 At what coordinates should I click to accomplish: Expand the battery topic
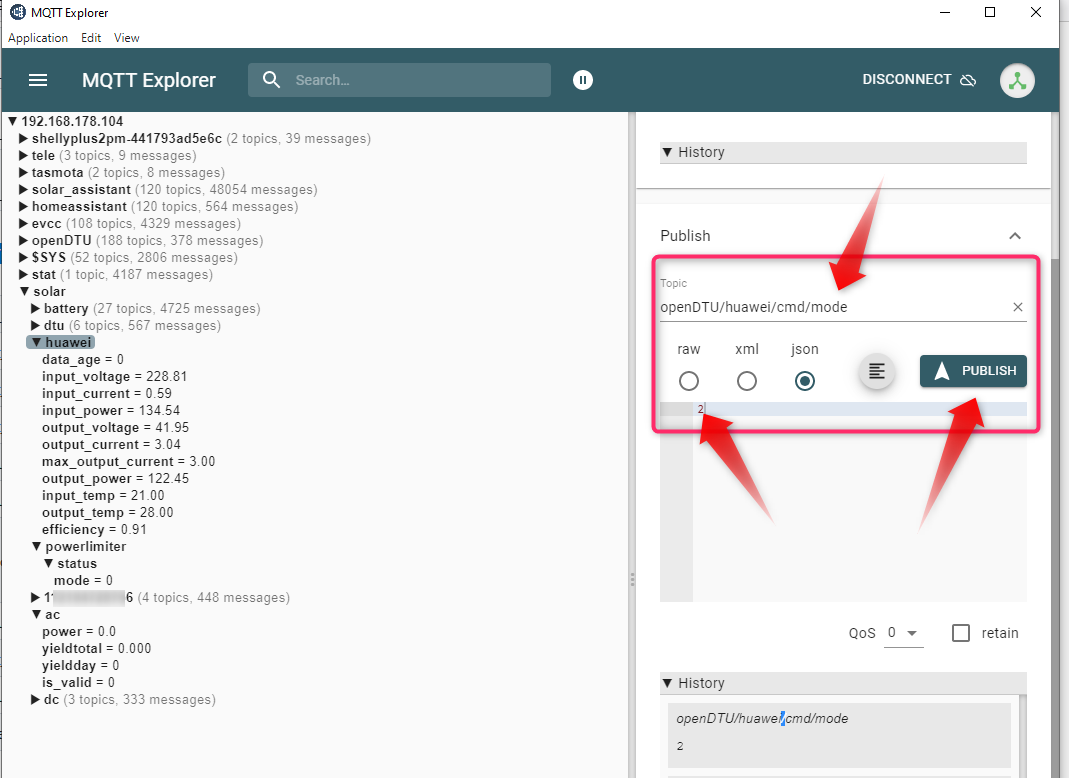35,309
